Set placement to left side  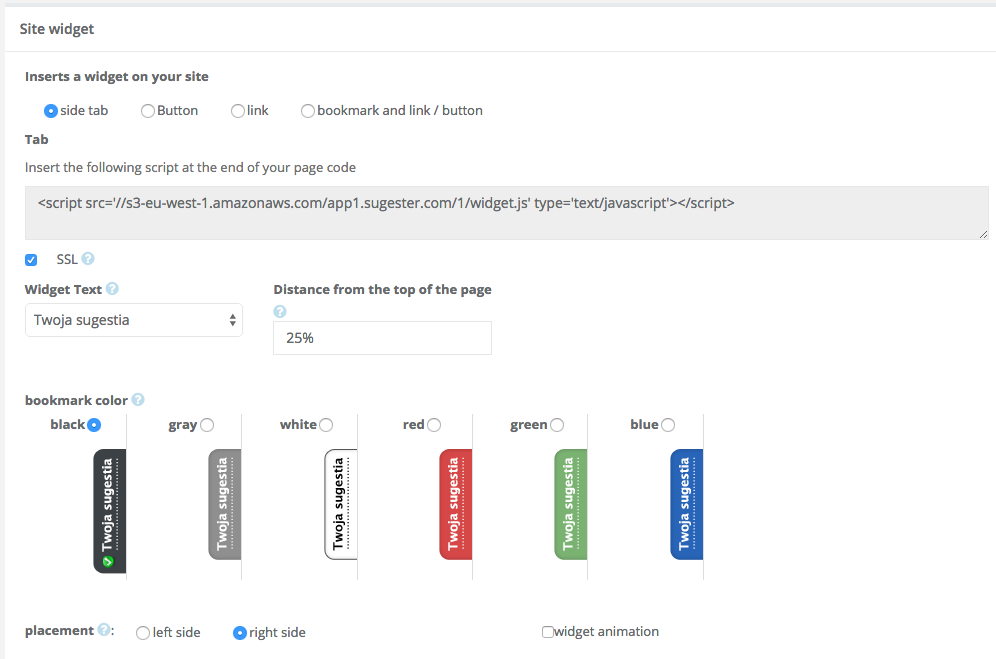point(143,633)
